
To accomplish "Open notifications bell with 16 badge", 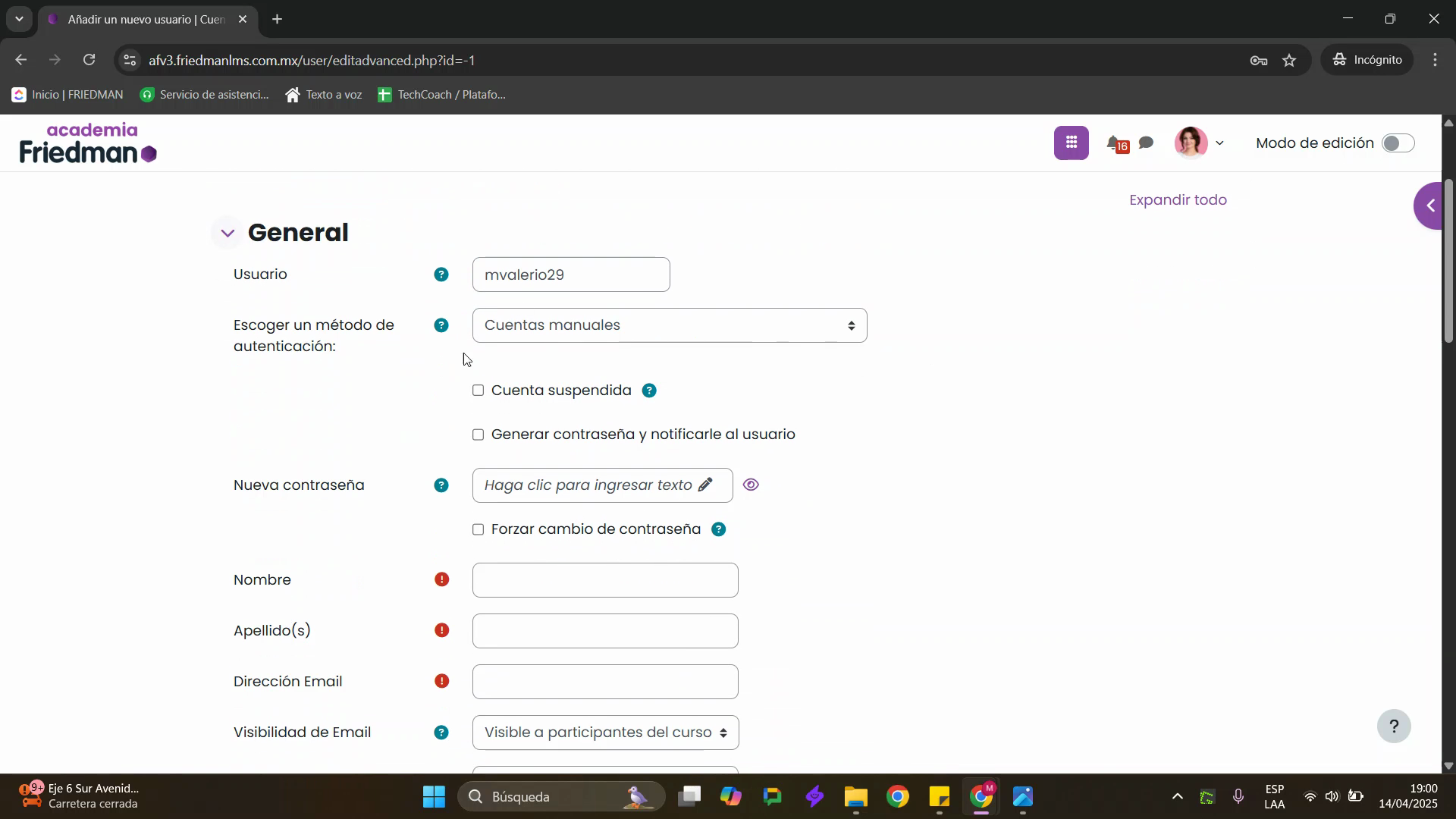I will coord(1114,143).
